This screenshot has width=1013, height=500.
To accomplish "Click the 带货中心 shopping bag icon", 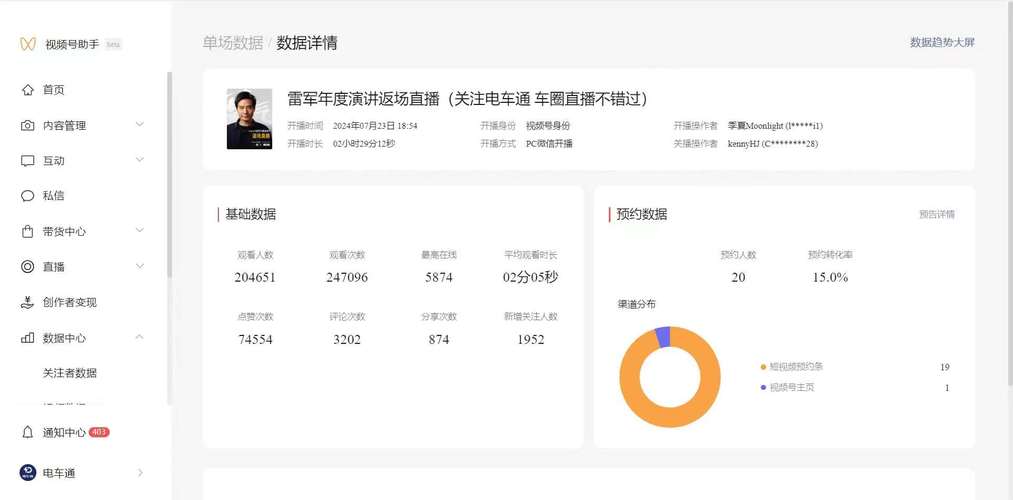I will click(x=27, y=231).
